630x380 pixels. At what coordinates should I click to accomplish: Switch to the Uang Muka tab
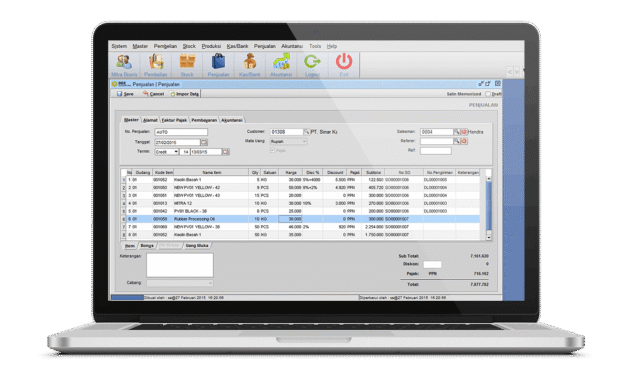tap(197, 245)
